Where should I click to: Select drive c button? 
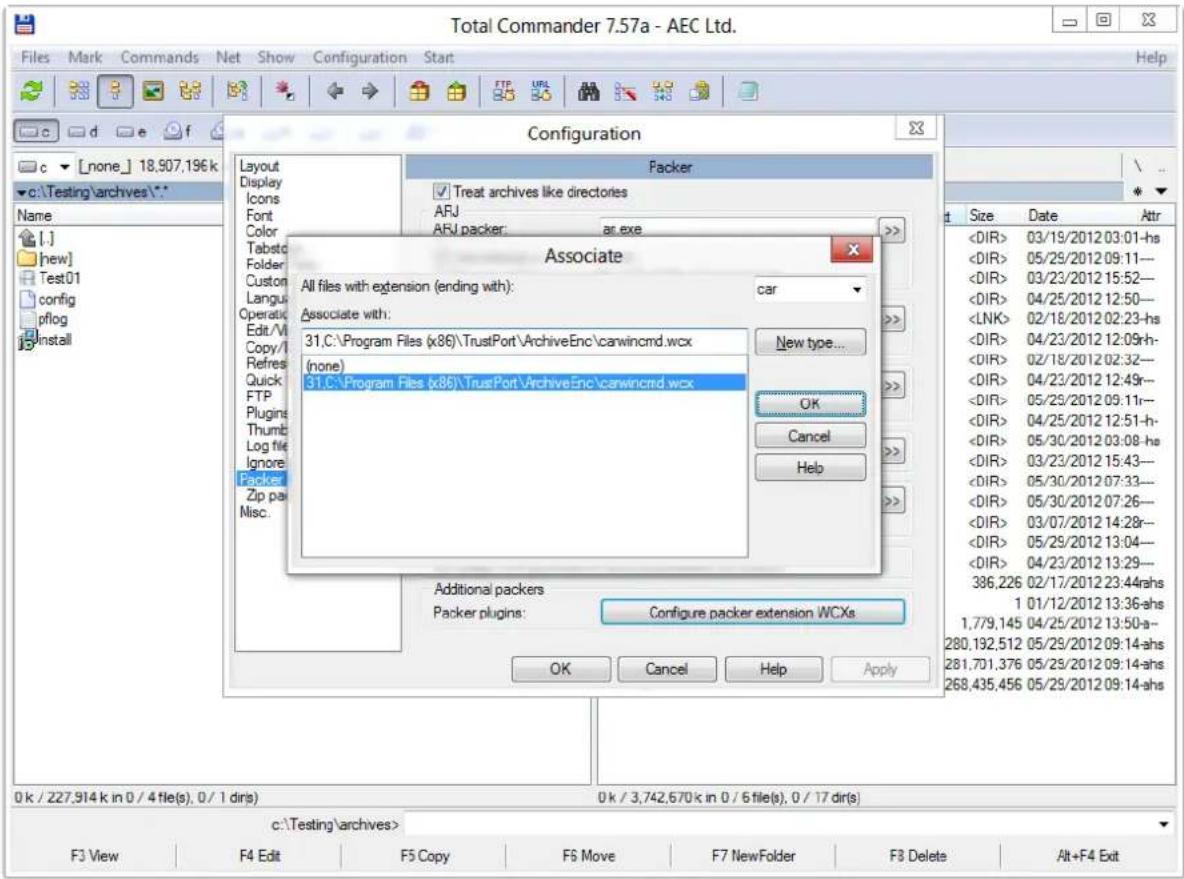tap(35, 131)
